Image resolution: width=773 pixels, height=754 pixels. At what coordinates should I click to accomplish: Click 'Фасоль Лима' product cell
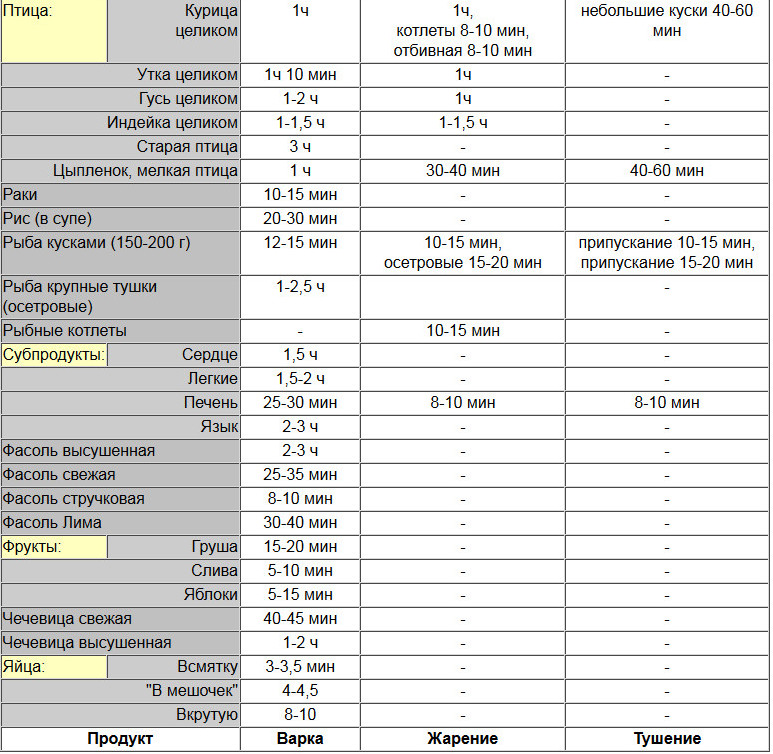120,523
